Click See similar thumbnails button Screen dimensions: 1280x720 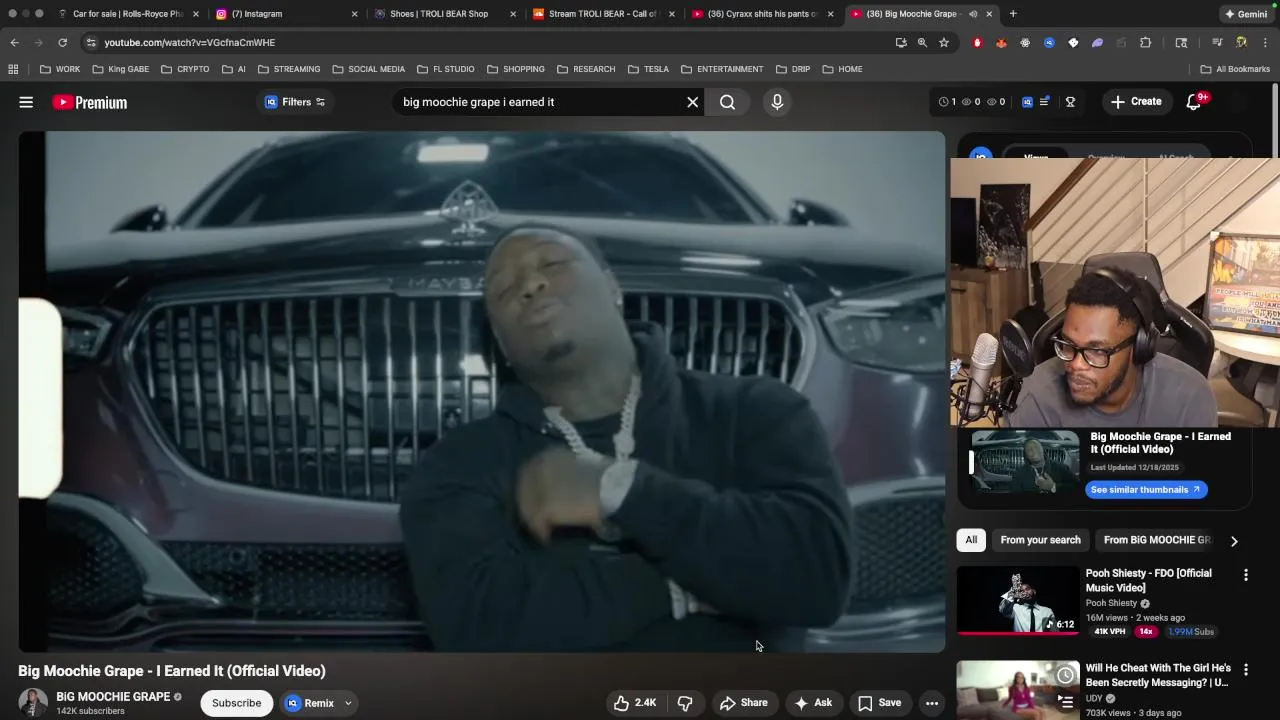point(1146,490)
